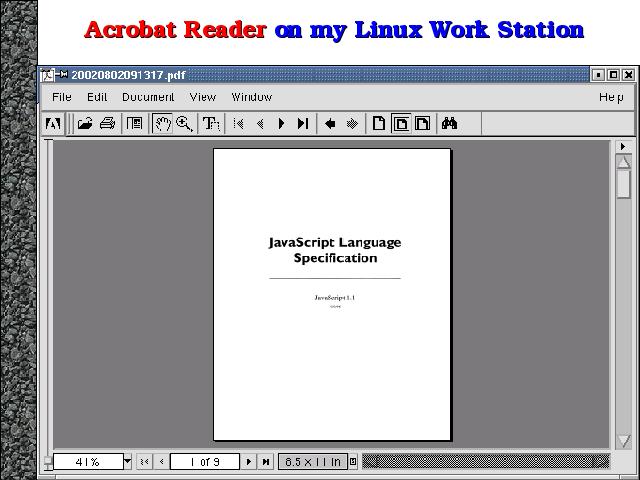Select the Hand tool

pyautogui.click(x=162, y=124)
